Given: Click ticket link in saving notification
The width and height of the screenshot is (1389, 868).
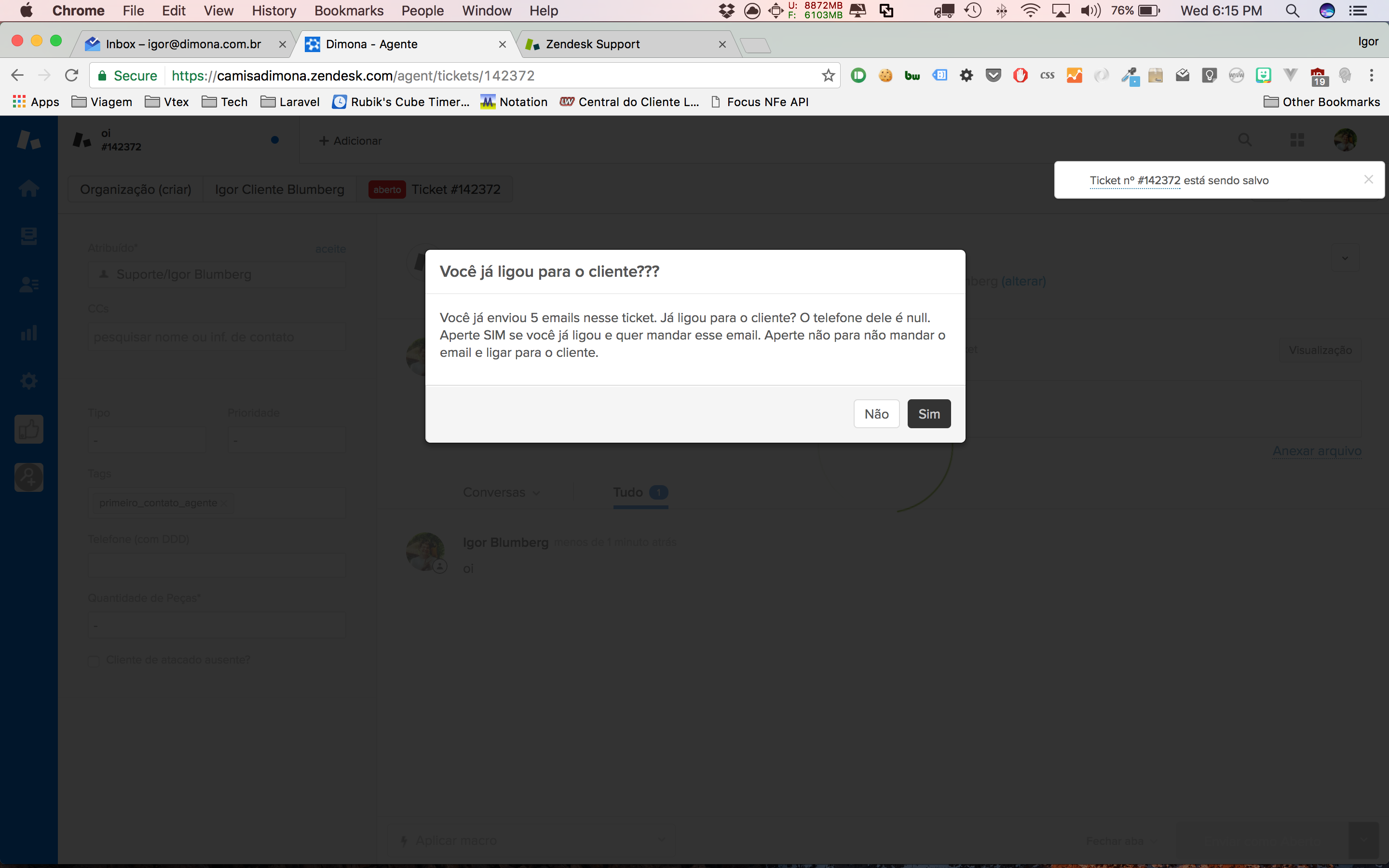Looking at the screenshot, I should [1135, 180].
